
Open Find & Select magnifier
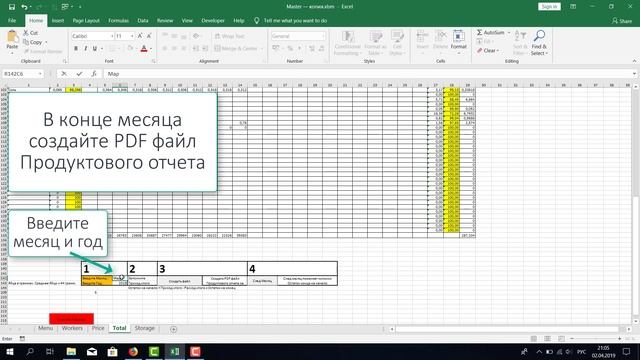539,42
